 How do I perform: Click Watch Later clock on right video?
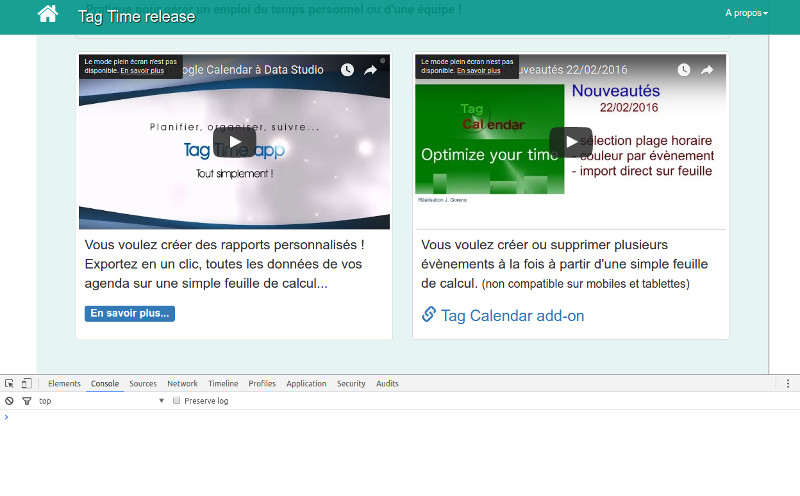coord(684,70)
